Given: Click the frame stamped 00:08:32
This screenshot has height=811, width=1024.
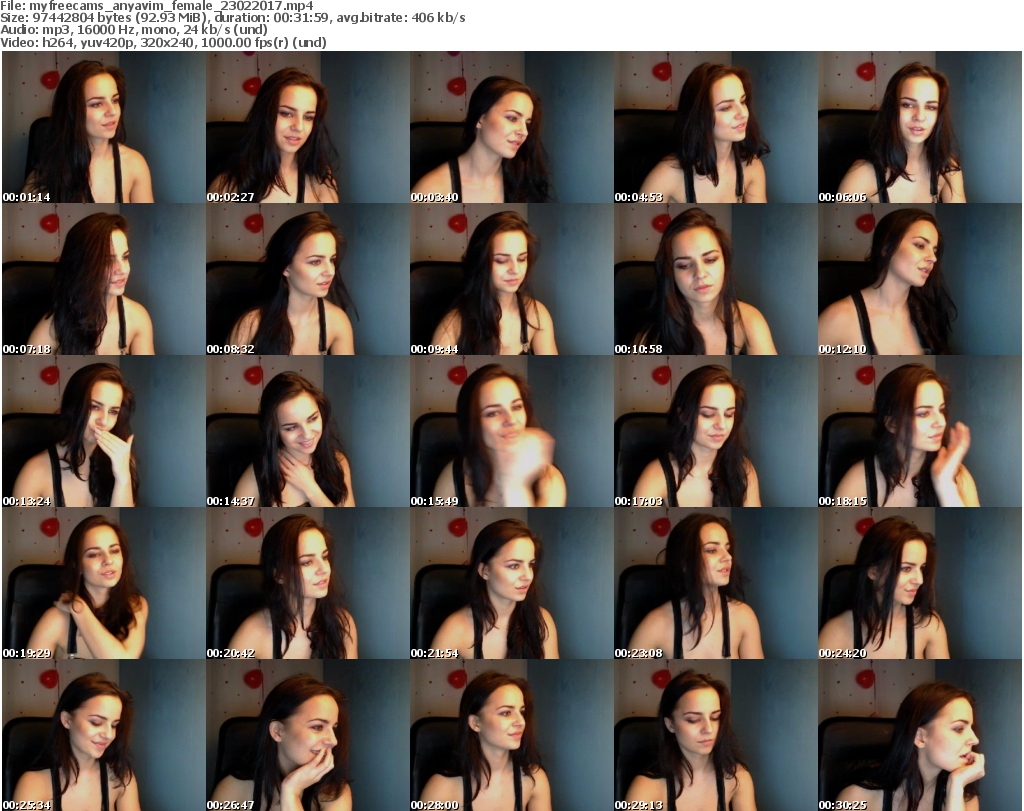Looking at the screenshot, I should 308,279.
